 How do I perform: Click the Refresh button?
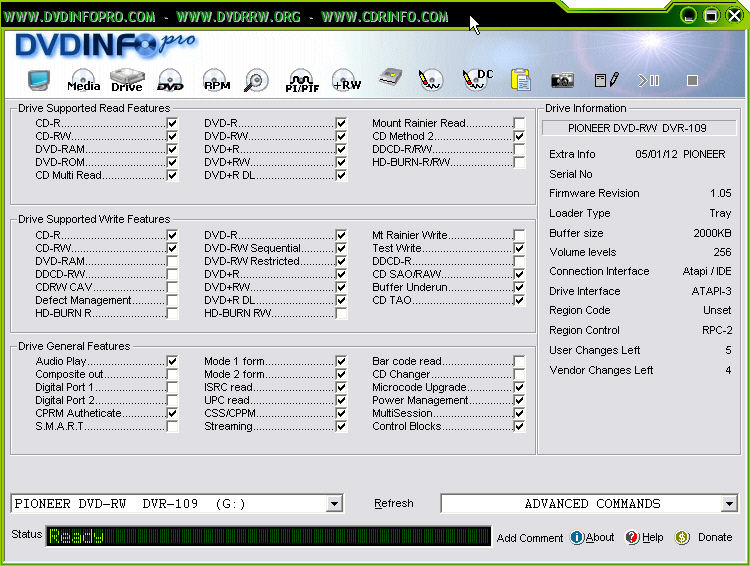(x=394, y=503)
